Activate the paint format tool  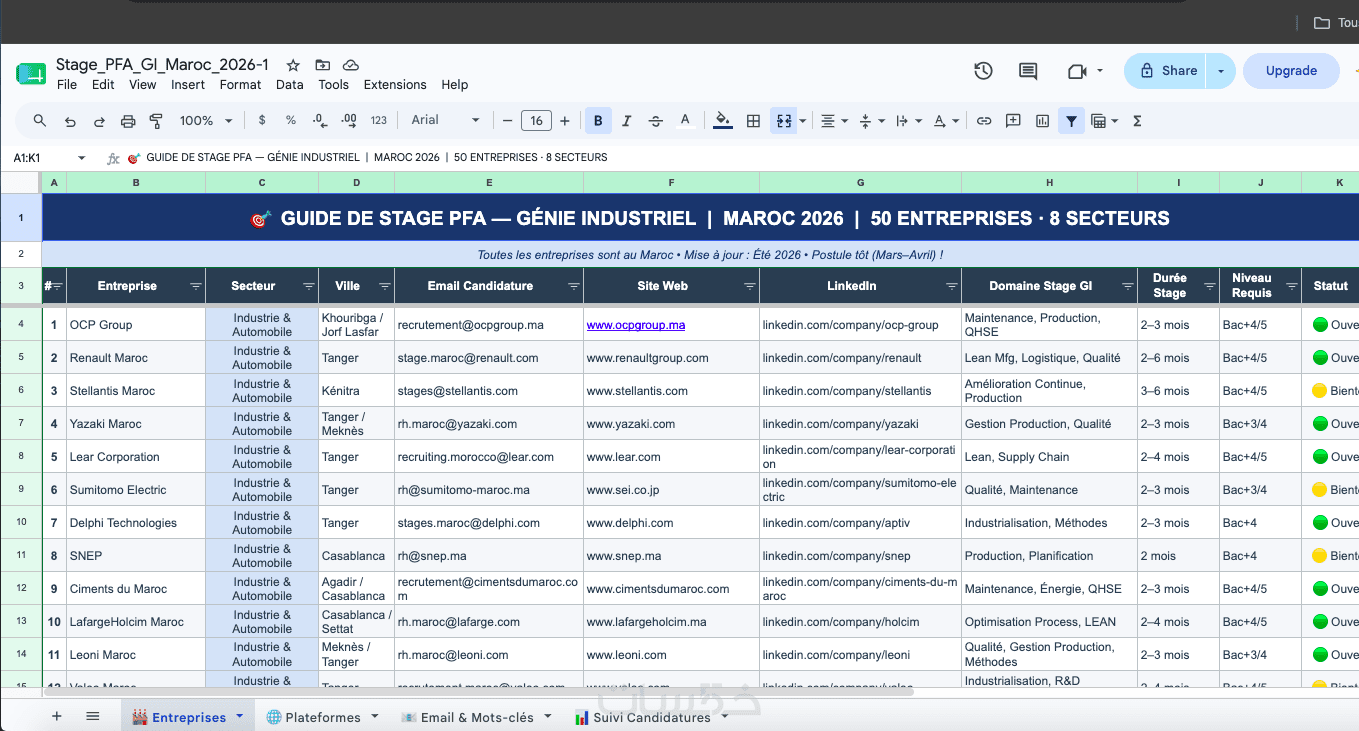click(156, 121)
